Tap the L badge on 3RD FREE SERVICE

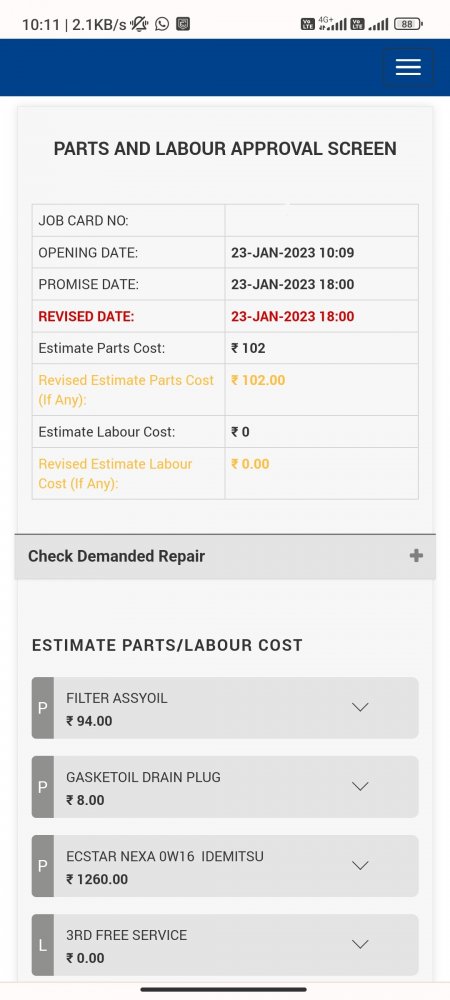click(43, 945)
